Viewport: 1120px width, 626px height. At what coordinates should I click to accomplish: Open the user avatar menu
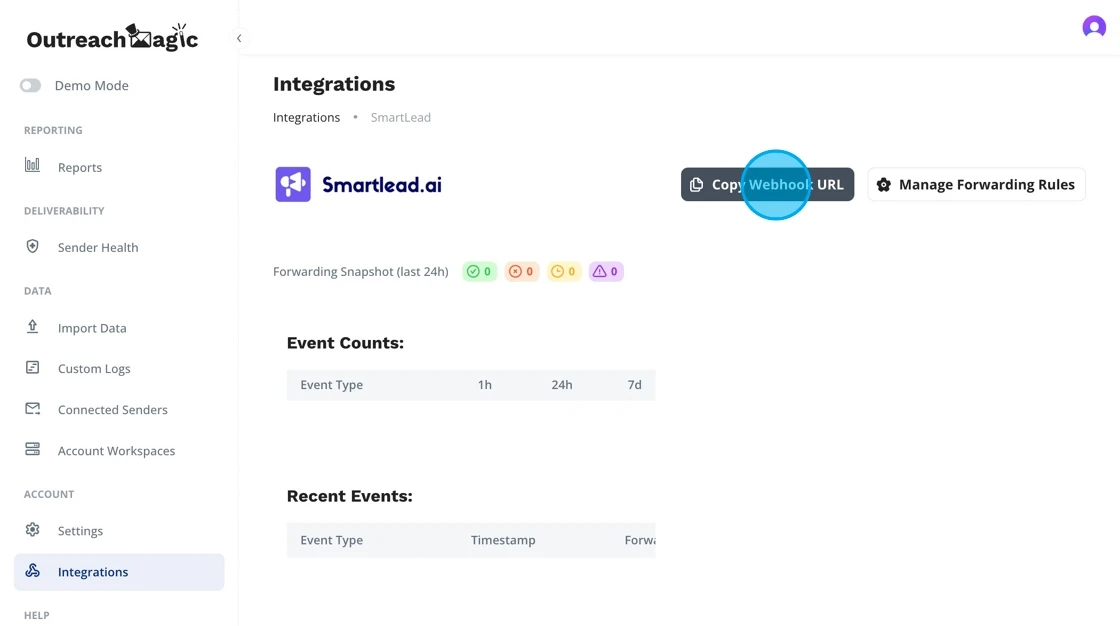coord(1093,27)
